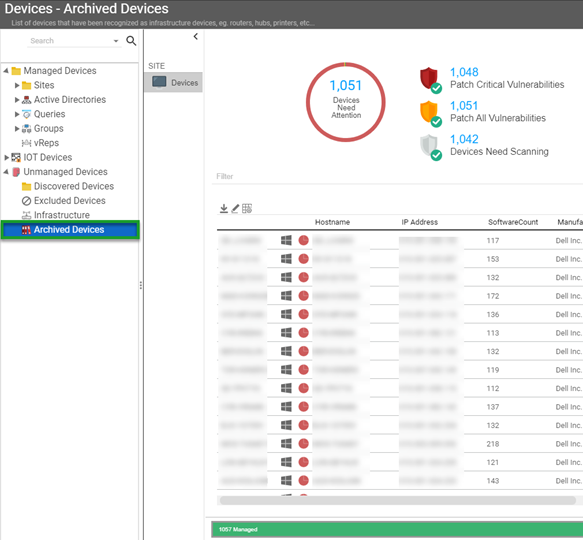The height and width of the screenshot is (540, 583).
Task: Expand the Active Directories node
Action: [17, 100]
